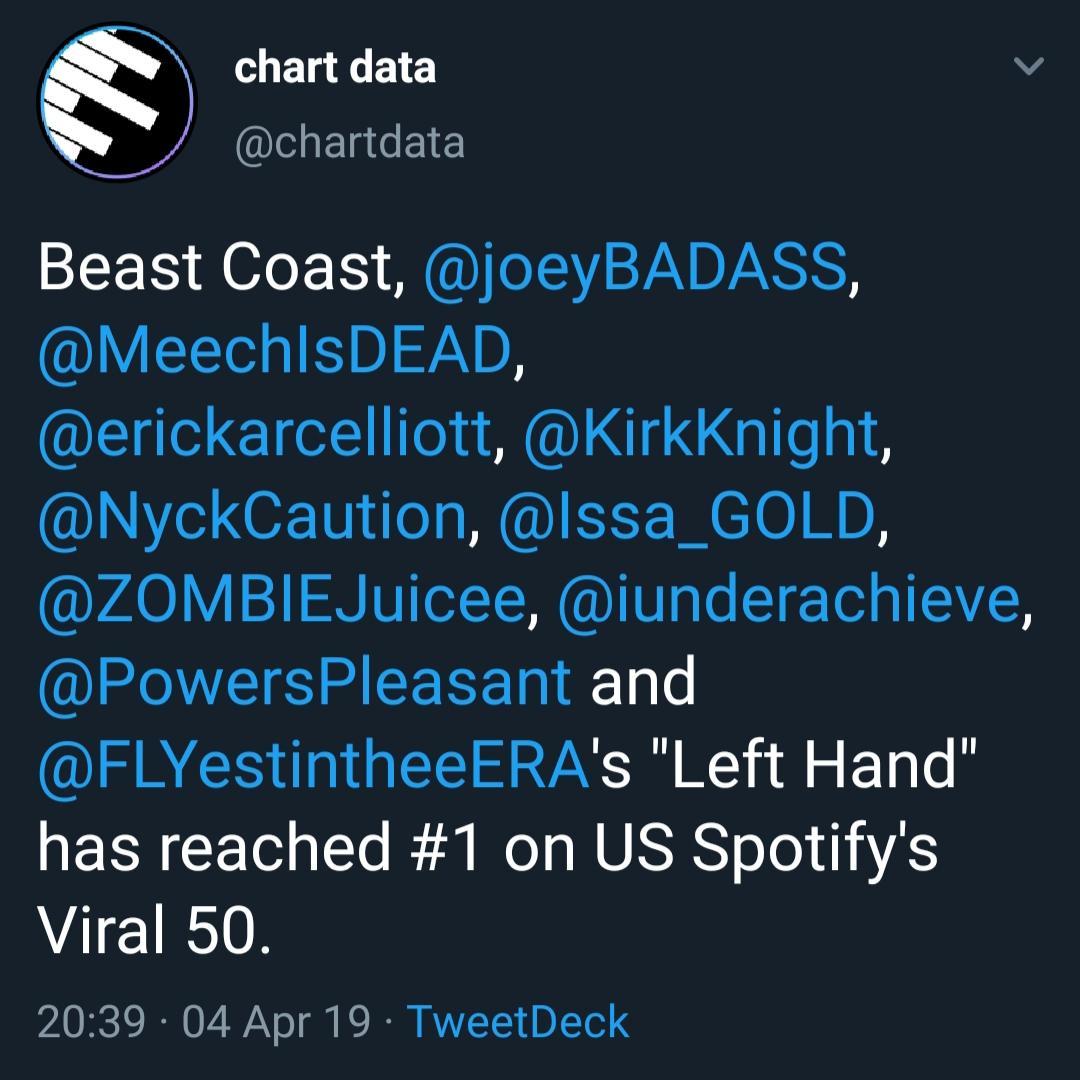
Task: Click the "Beast Coast" text in tweet
Action: point(215,268)
